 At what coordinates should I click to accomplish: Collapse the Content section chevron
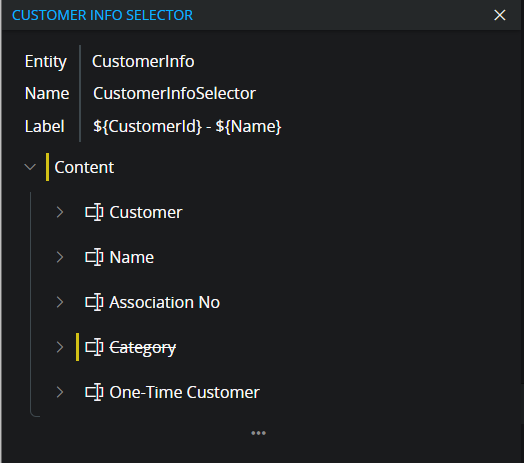pyautogui.click(x=30, y=167)
